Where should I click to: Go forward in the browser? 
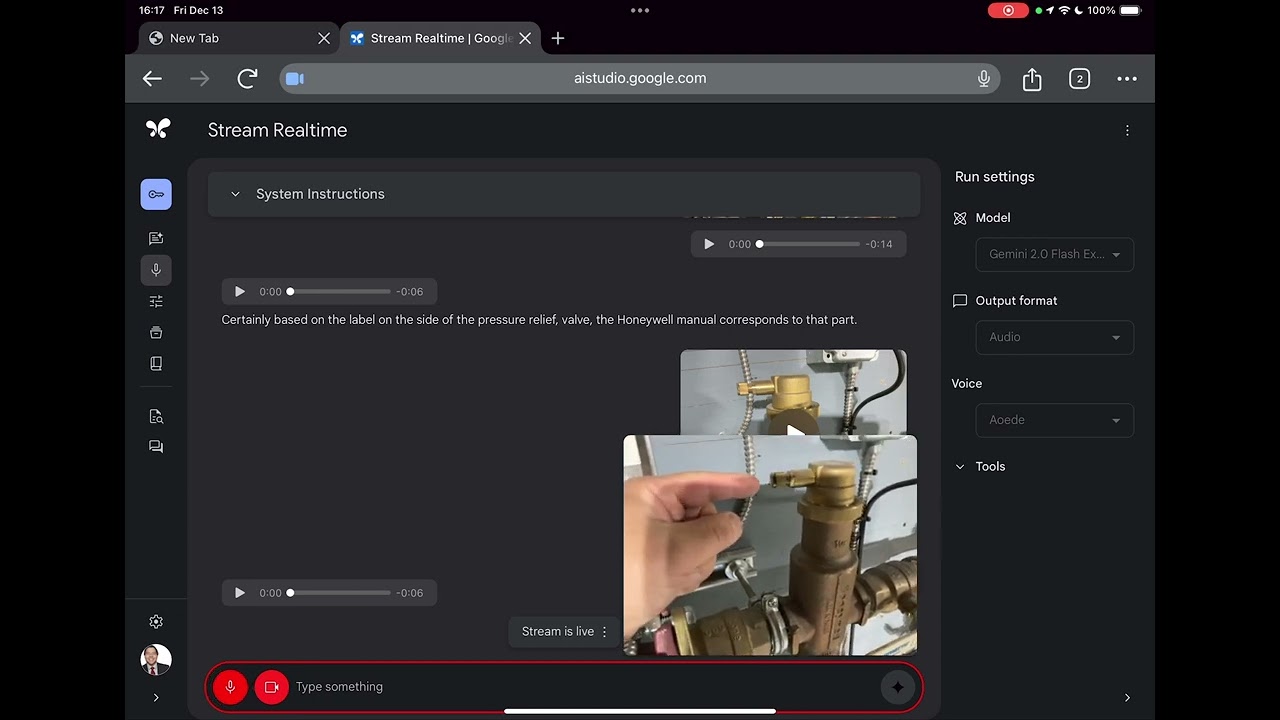[200, 78]
